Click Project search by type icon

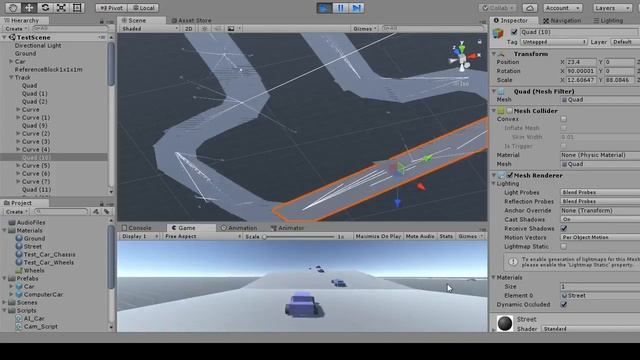coord(96,211)
